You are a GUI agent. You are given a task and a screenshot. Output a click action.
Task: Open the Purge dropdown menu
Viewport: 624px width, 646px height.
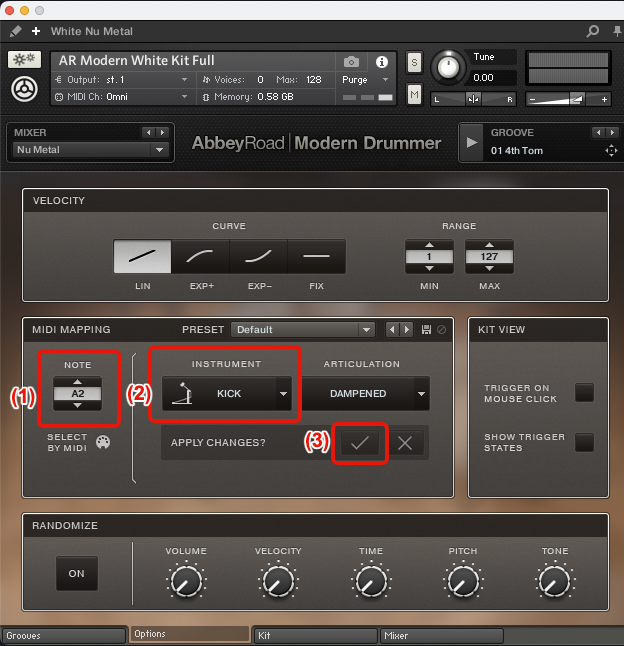coord(365,80)
